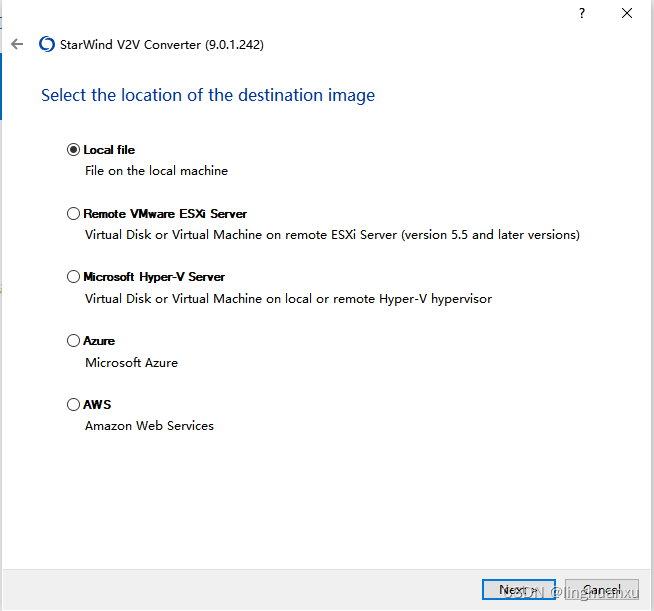Click the ESXi version 5.5 description text

click(332, 235)
